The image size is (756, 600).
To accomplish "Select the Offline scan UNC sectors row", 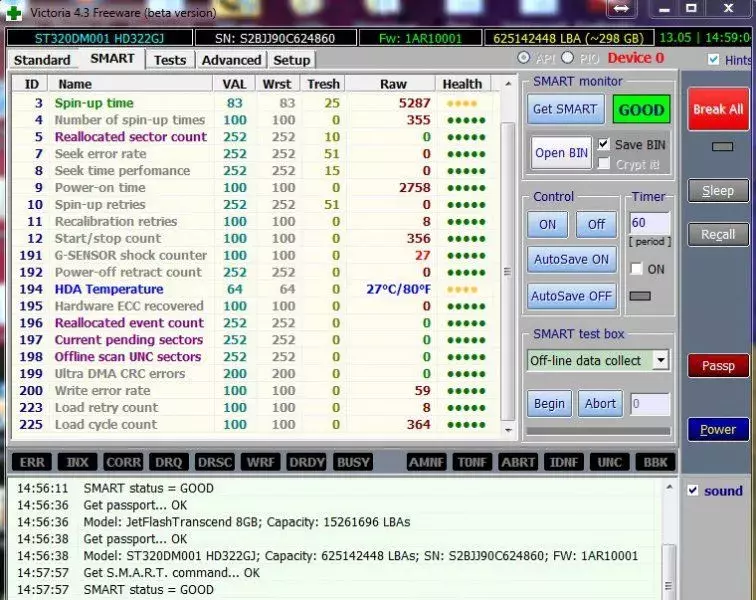I will (256, 356).
